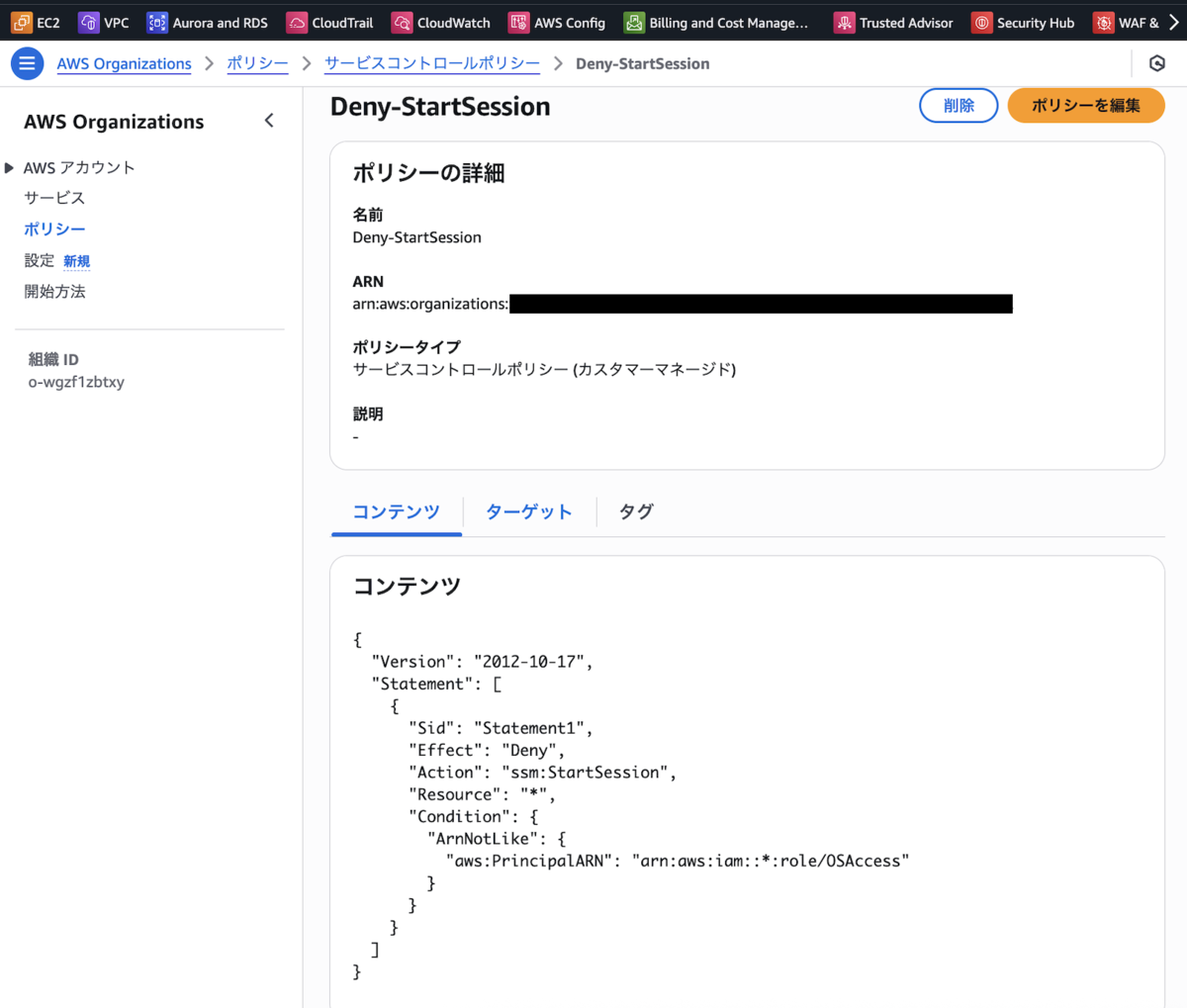Click the policy type value text

[x=544, y=370]
